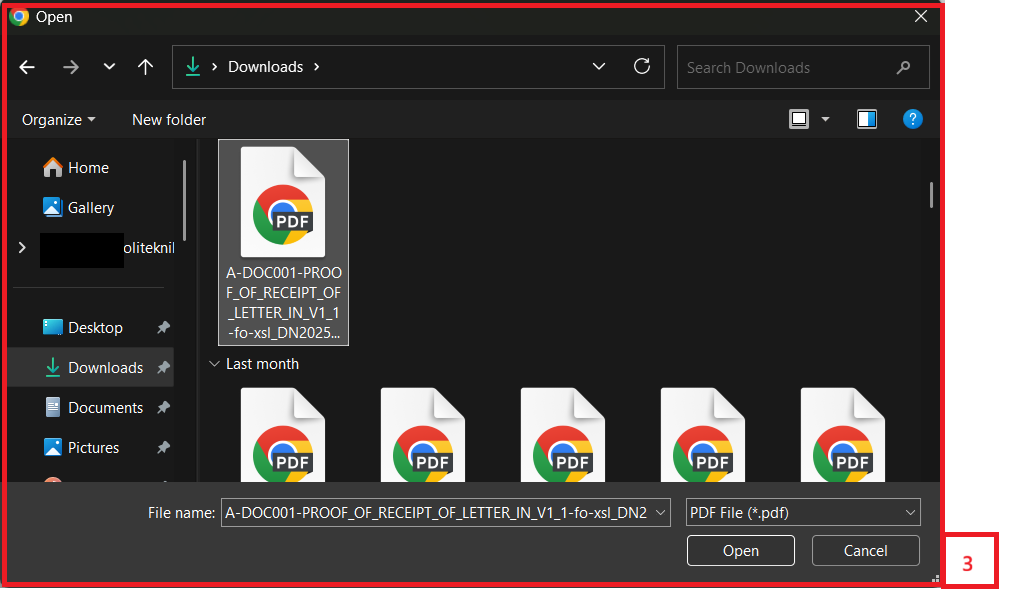Toggle the preview pane icon

867,119
